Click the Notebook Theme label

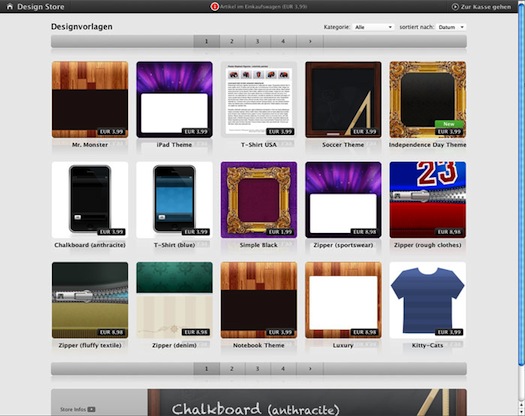click(x=259, y=345)
